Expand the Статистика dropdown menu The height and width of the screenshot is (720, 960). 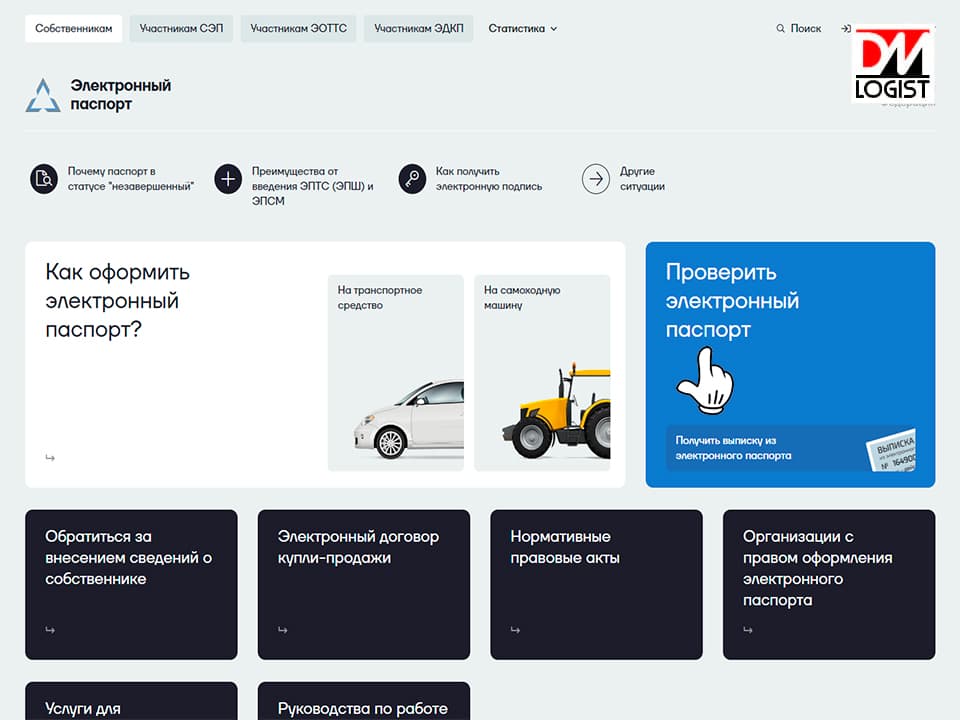[523, 28]
